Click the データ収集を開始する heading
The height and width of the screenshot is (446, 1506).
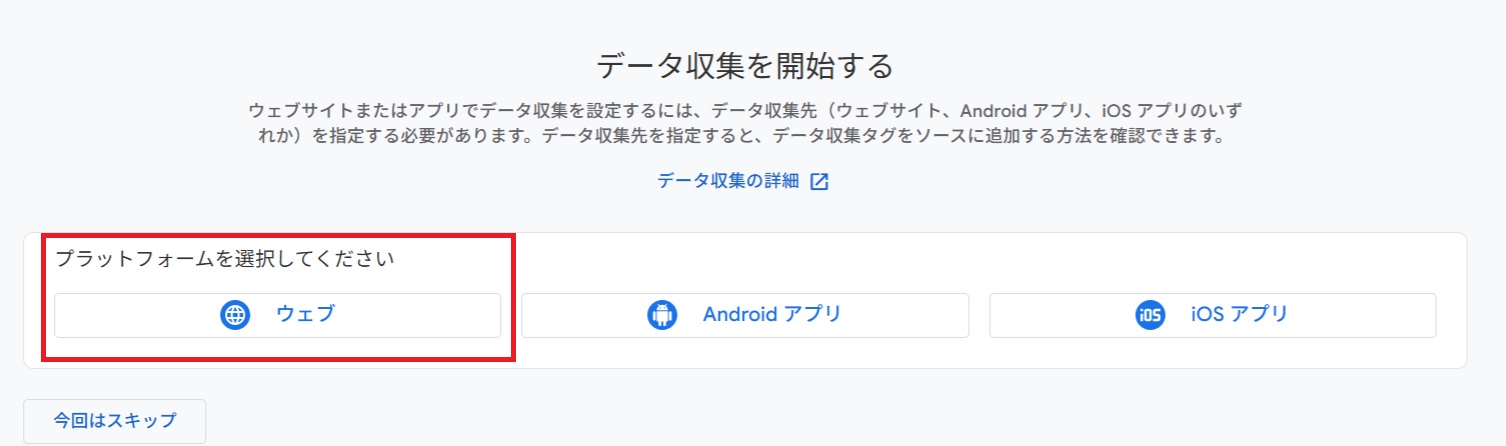point(744,66)
